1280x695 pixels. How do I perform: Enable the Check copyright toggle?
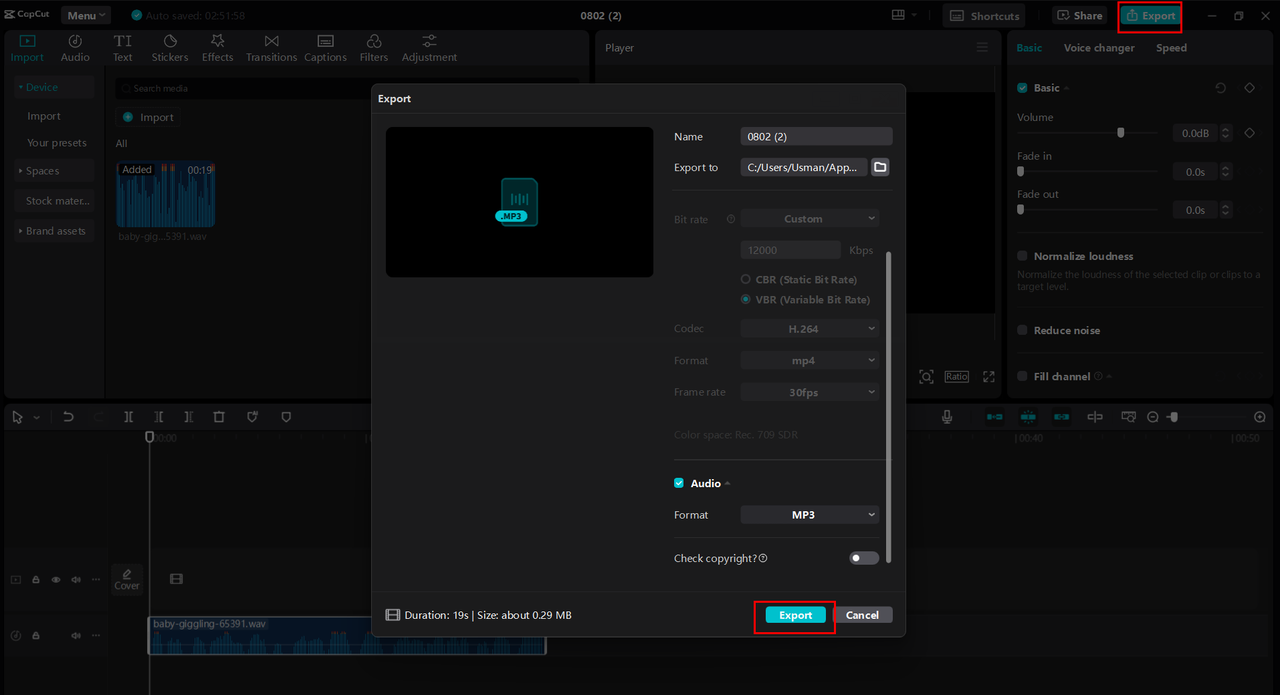click(864, 558)
